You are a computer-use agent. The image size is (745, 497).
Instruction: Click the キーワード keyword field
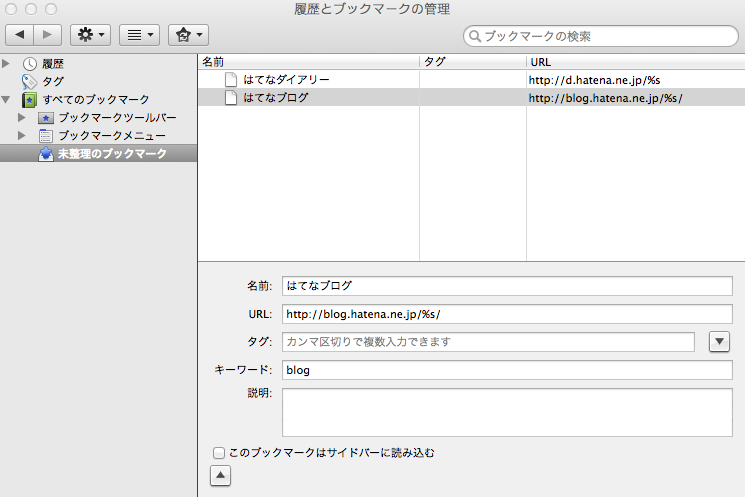click(x=507, y=370)
